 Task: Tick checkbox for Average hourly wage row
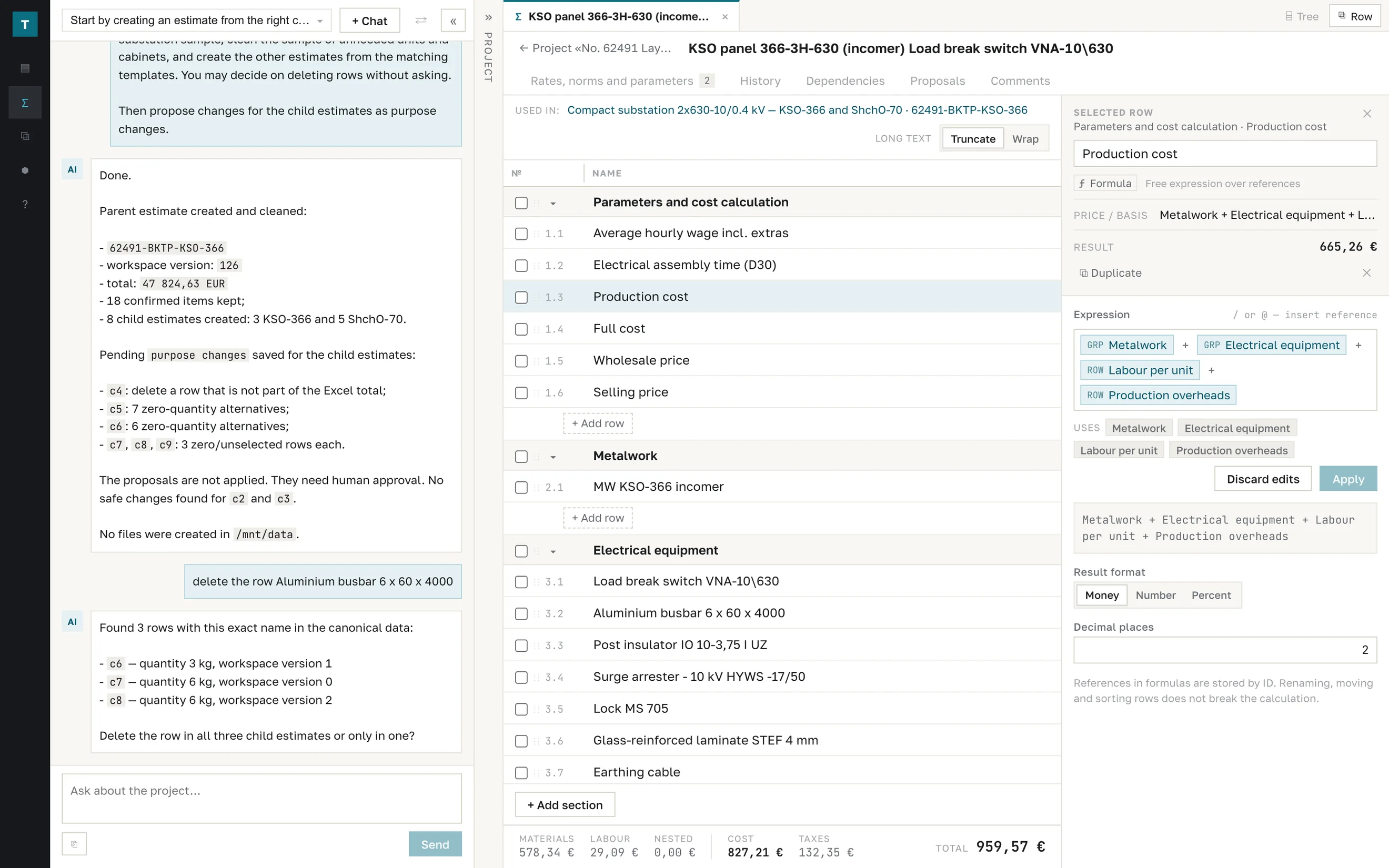521,234
